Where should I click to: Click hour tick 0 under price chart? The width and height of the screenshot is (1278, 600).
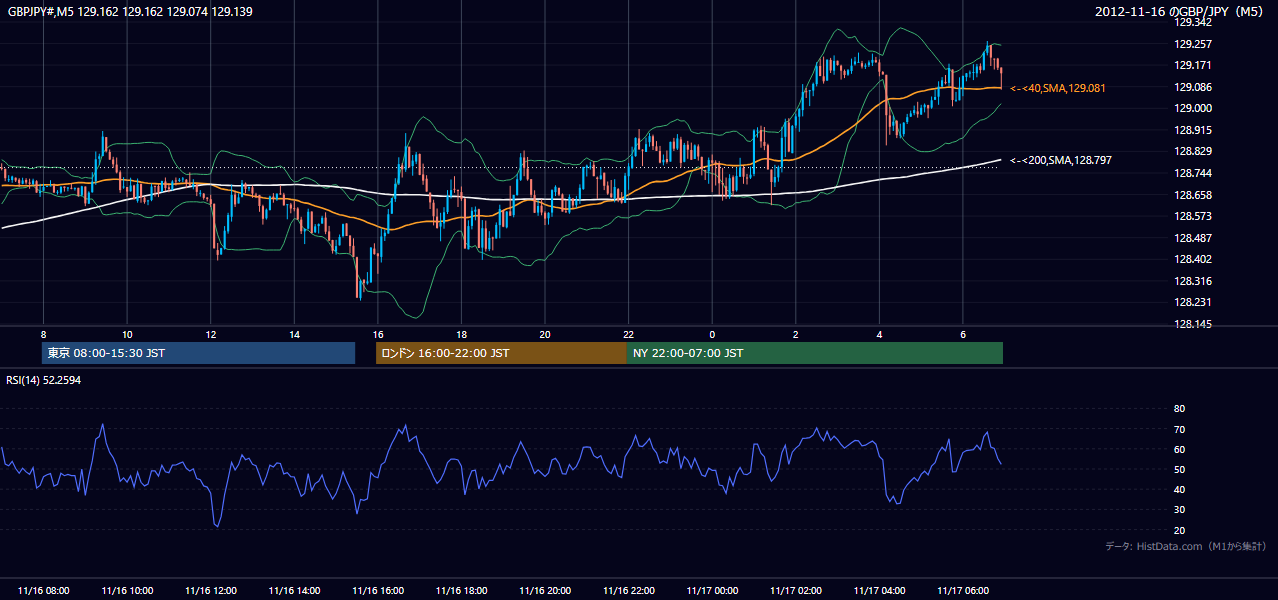(712, 333)
